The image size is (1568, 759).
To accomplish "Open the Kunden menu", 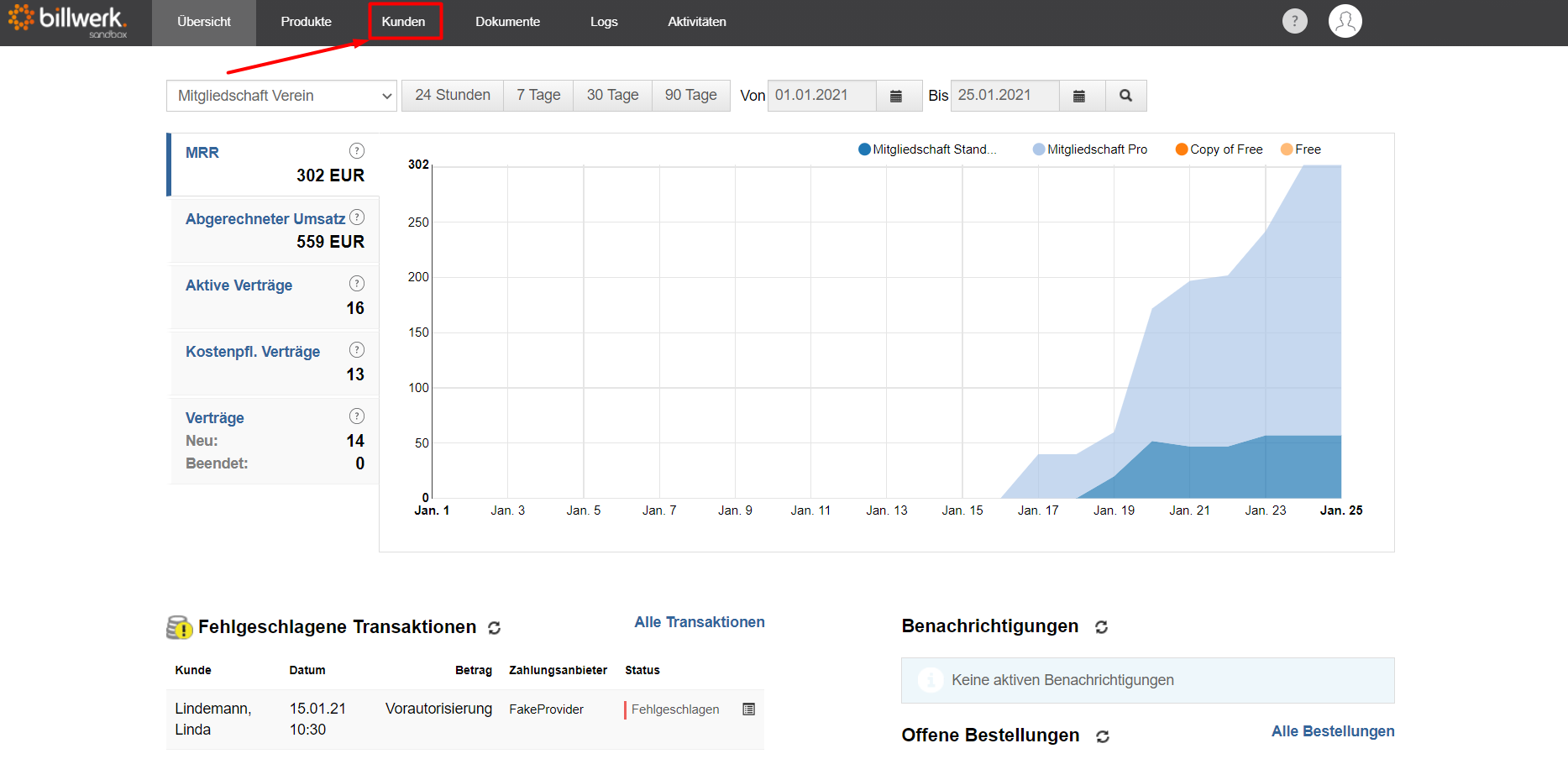I will coord(404,22).
